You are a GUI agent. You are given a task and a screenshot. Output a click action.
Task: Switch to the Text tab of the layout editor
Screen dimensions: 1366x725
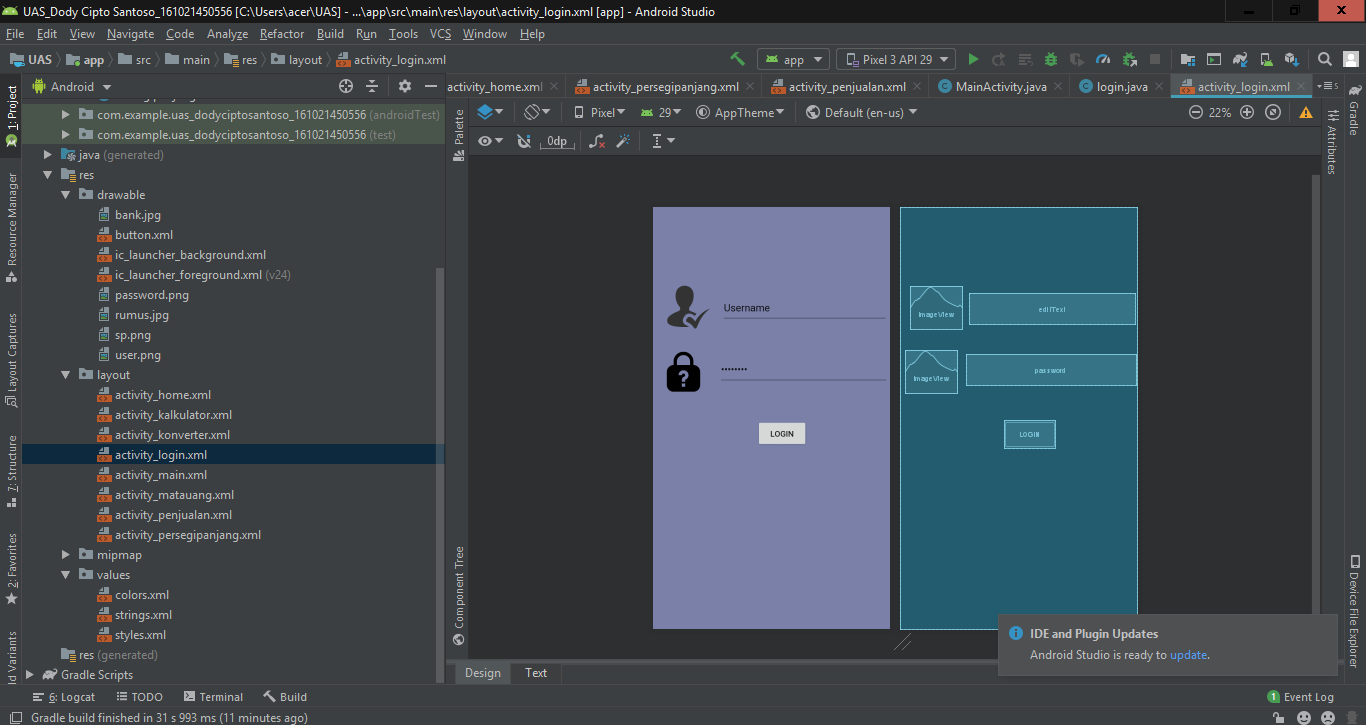point(536,673)
